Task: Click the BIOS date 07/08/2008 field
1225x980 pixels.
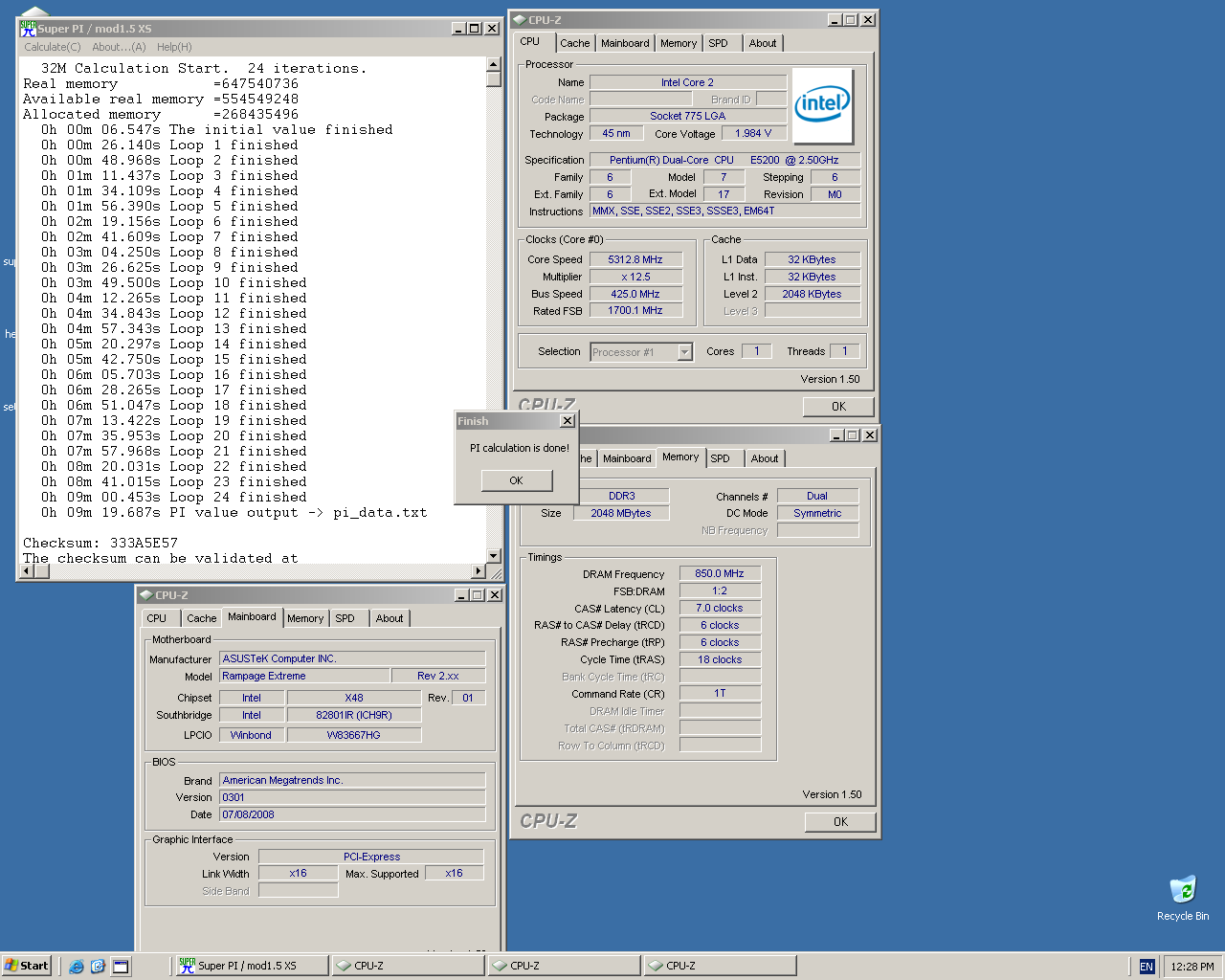Action: 352,814
